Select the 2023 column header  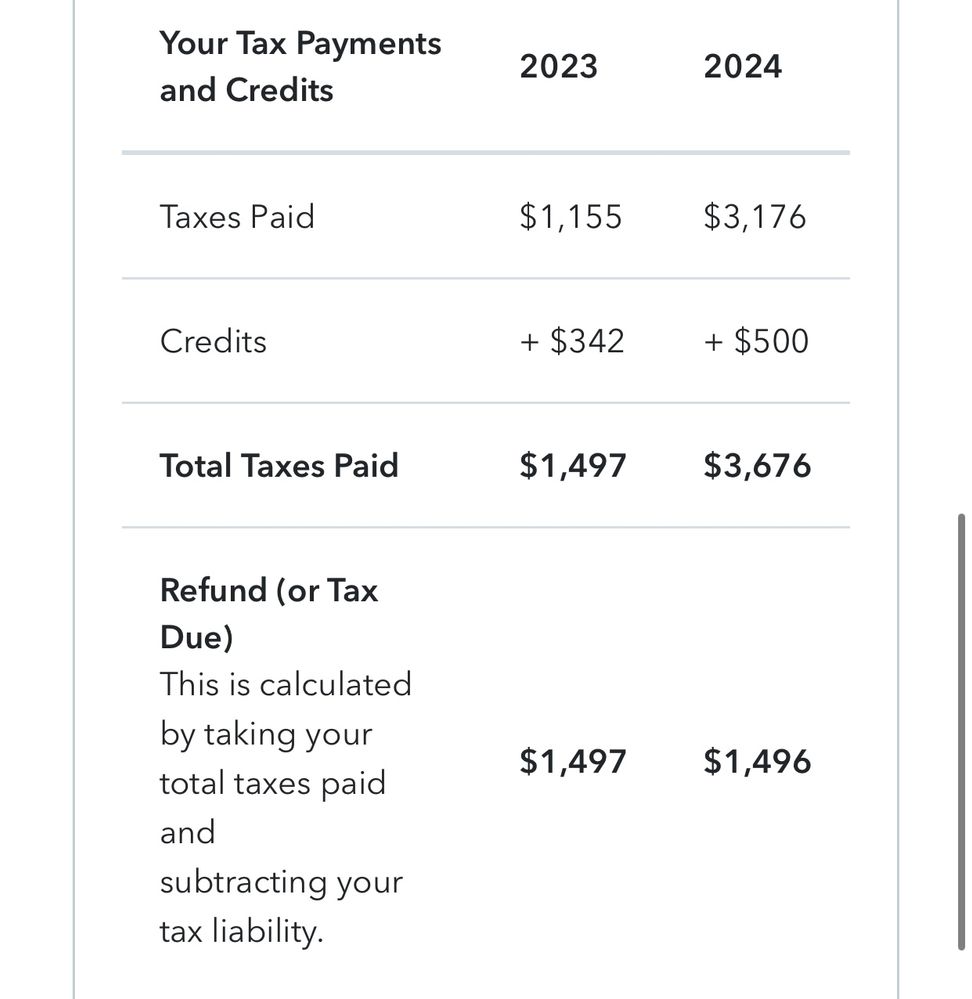click(x=558, y=67)
